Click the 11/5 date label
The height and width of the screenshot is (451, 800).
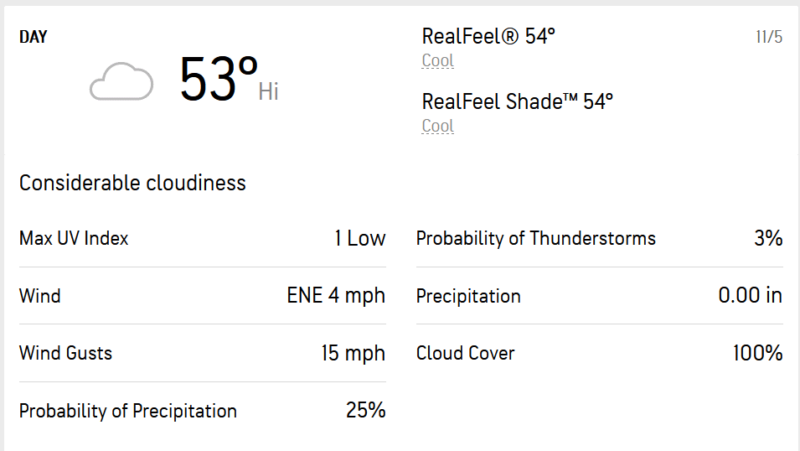[x=769, y=37]
